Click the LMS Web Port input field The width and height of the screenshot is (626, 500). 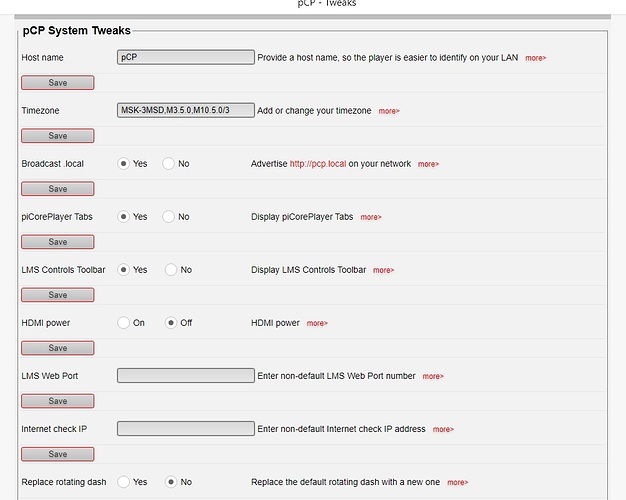click(186, 375)
